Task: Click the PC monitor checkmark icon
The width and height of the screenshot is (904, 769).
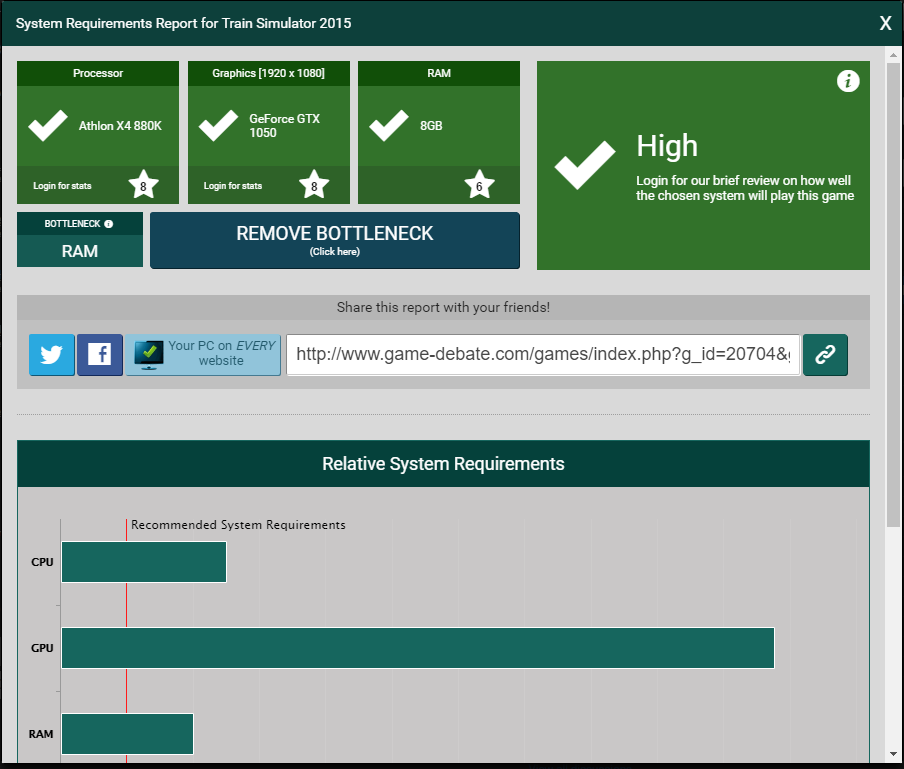Action: pos(149,355)
